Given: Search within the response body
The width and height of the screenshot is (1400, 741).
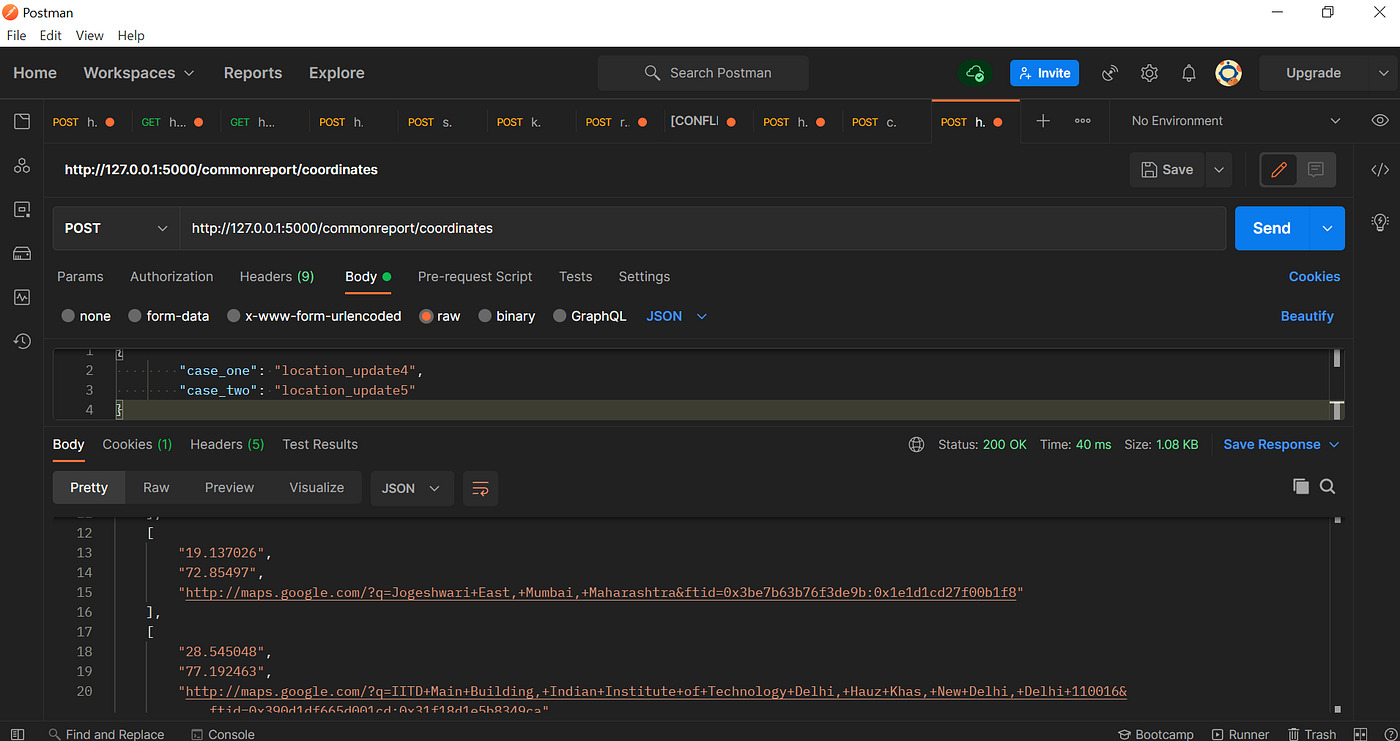Looking at the screenshot, I should 1327,487.
